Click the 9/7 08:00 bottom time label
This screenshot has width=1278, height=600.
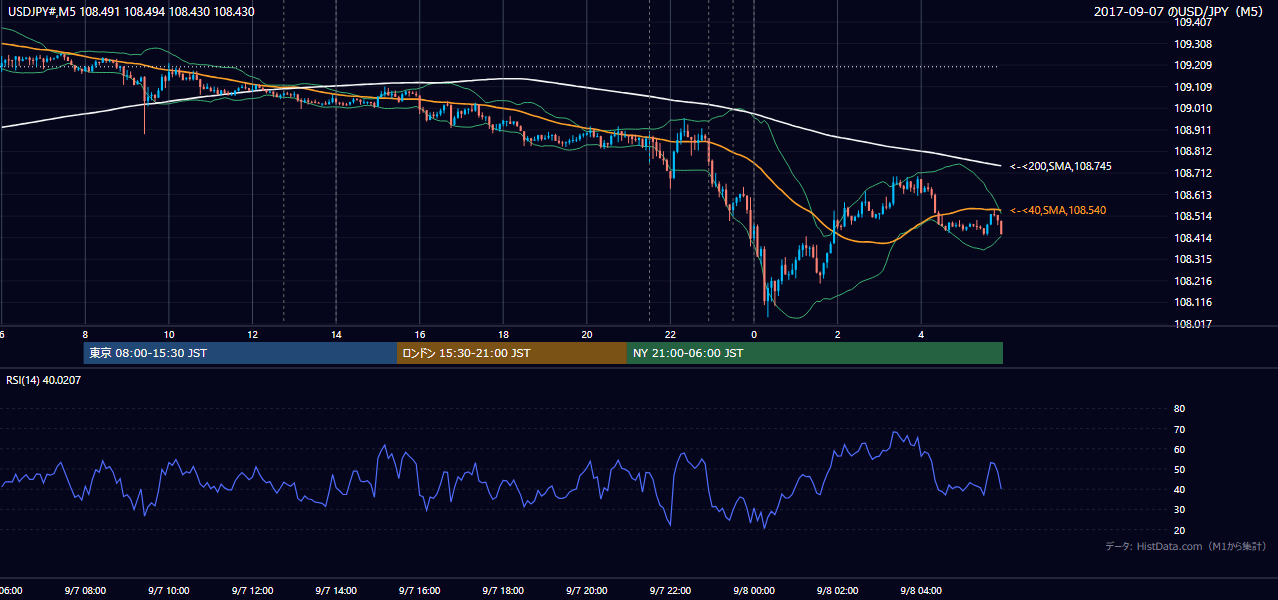pos(84,591)
